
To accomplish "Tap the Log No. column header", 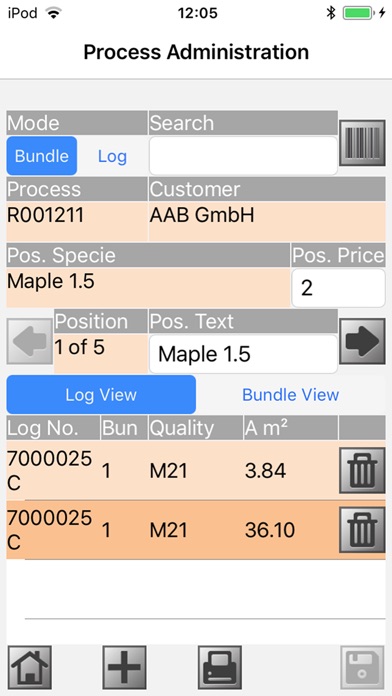I will [x=53, y=428].
